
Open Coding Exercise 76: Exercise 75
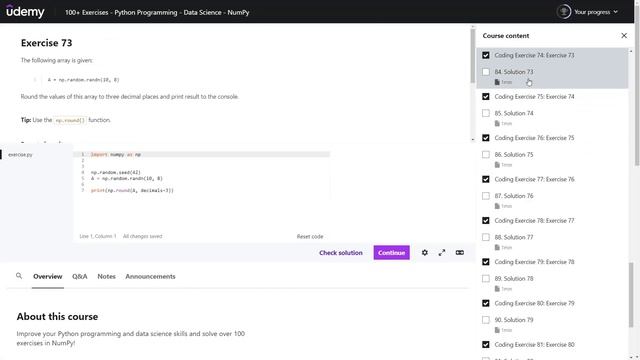click(534, 138)
